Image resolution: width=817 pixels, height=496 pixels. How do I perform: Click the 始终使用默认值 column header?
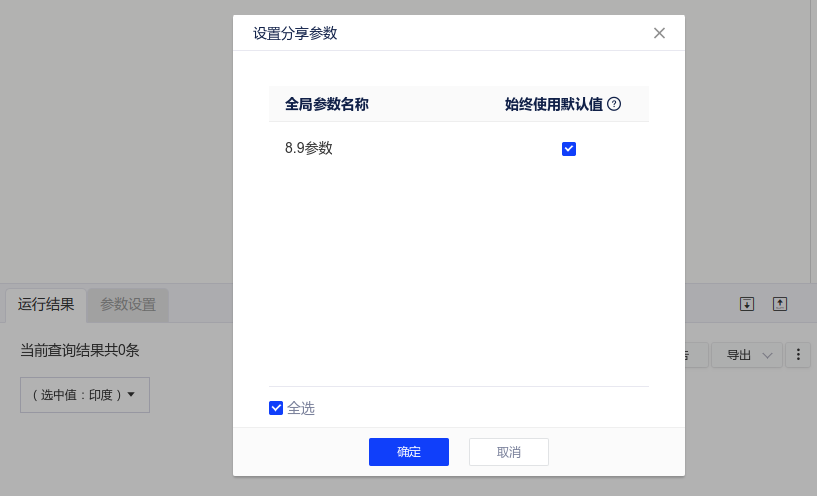tap(553, 104)
